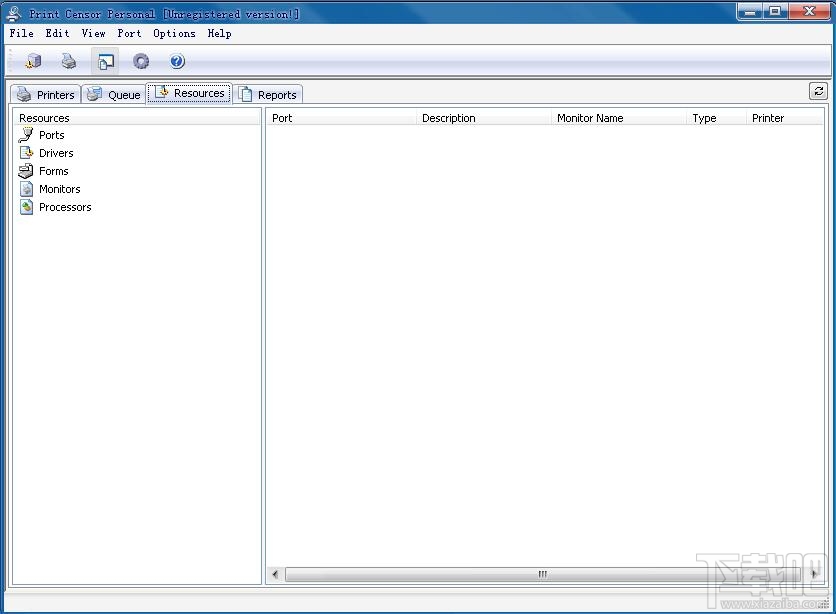Click the Ports plug icon
The width and height of the screenshot is (836, 614).
point(26,135)
